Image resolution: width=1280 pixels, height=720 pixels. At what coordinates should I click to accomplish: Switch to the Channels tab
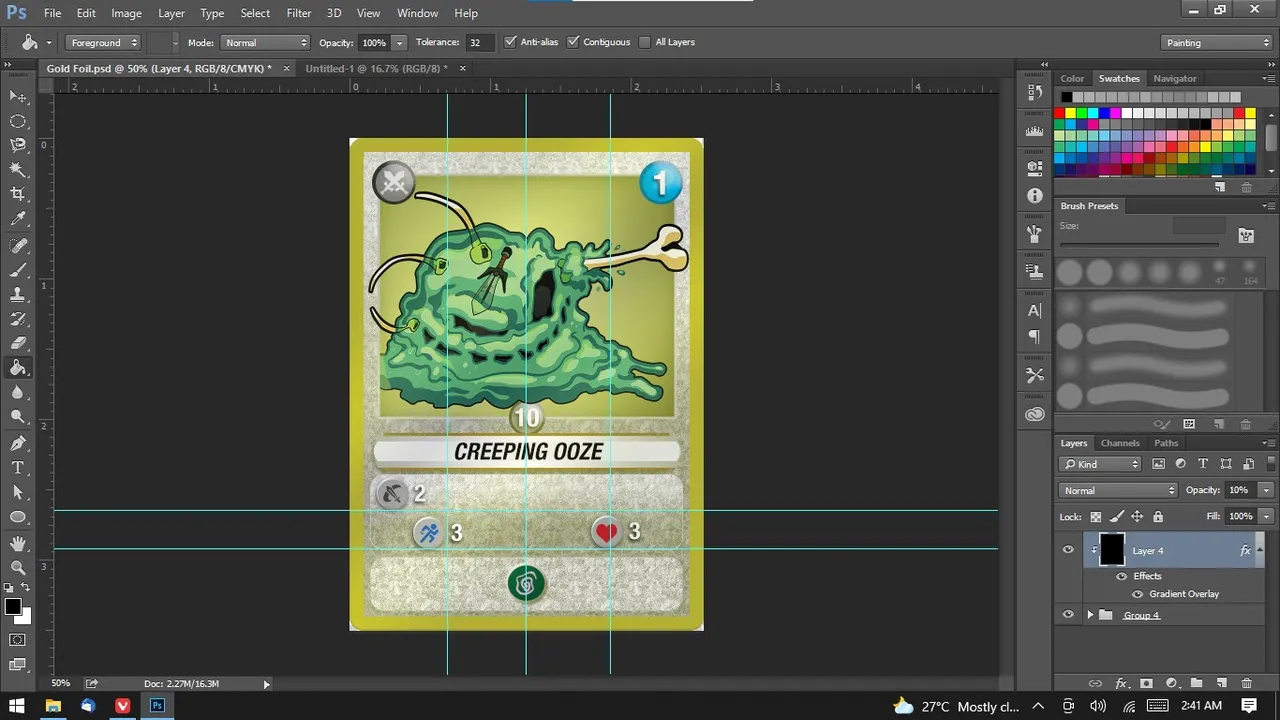pos(1120,443)
